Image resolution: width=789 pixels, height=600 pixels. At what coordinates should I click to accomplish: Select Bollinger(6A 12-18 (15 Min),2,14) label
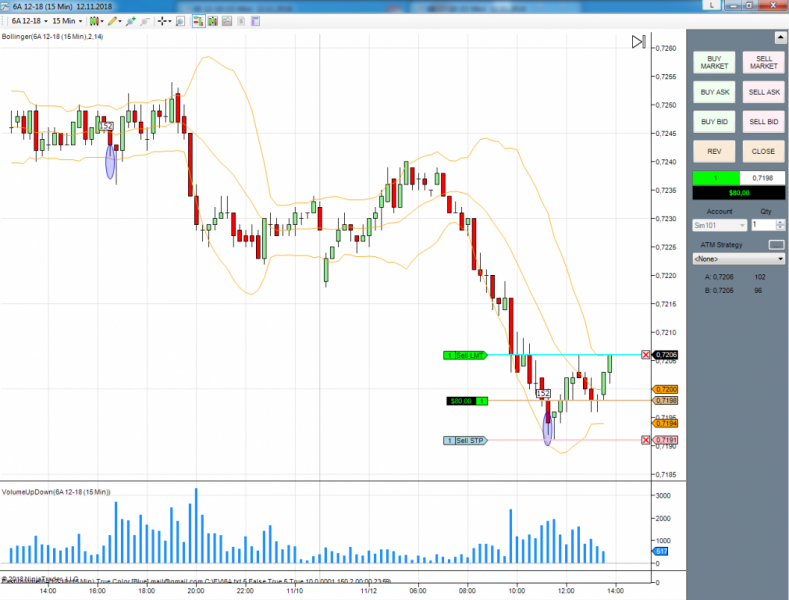point(52,37)
